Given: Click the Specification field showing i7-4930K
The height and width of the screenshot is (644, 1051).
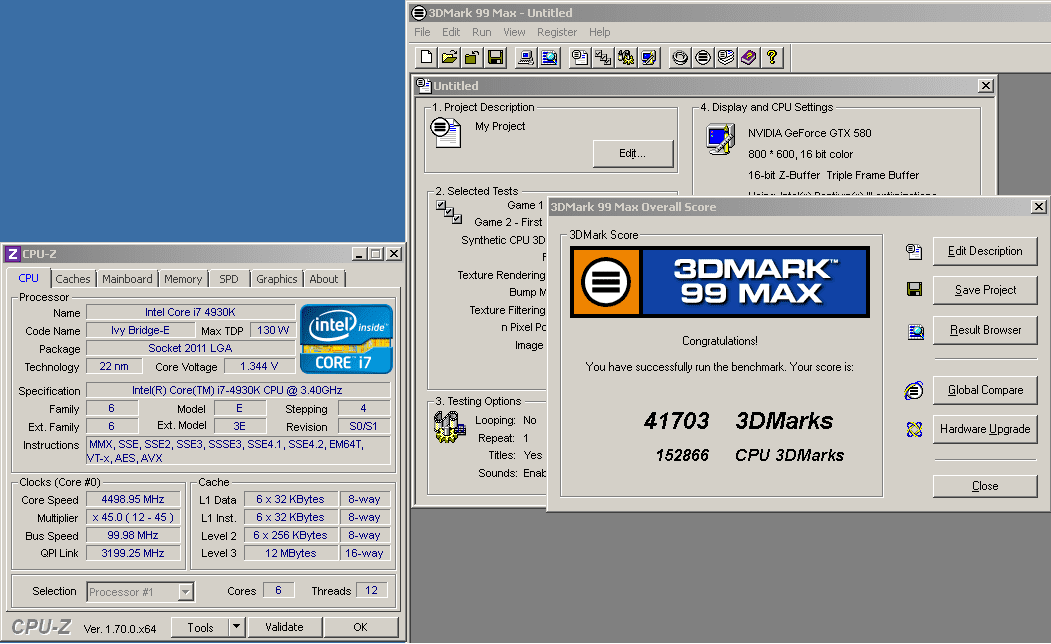Looking at the screenshot, I should pyautogui.click(x=237, y=390).
